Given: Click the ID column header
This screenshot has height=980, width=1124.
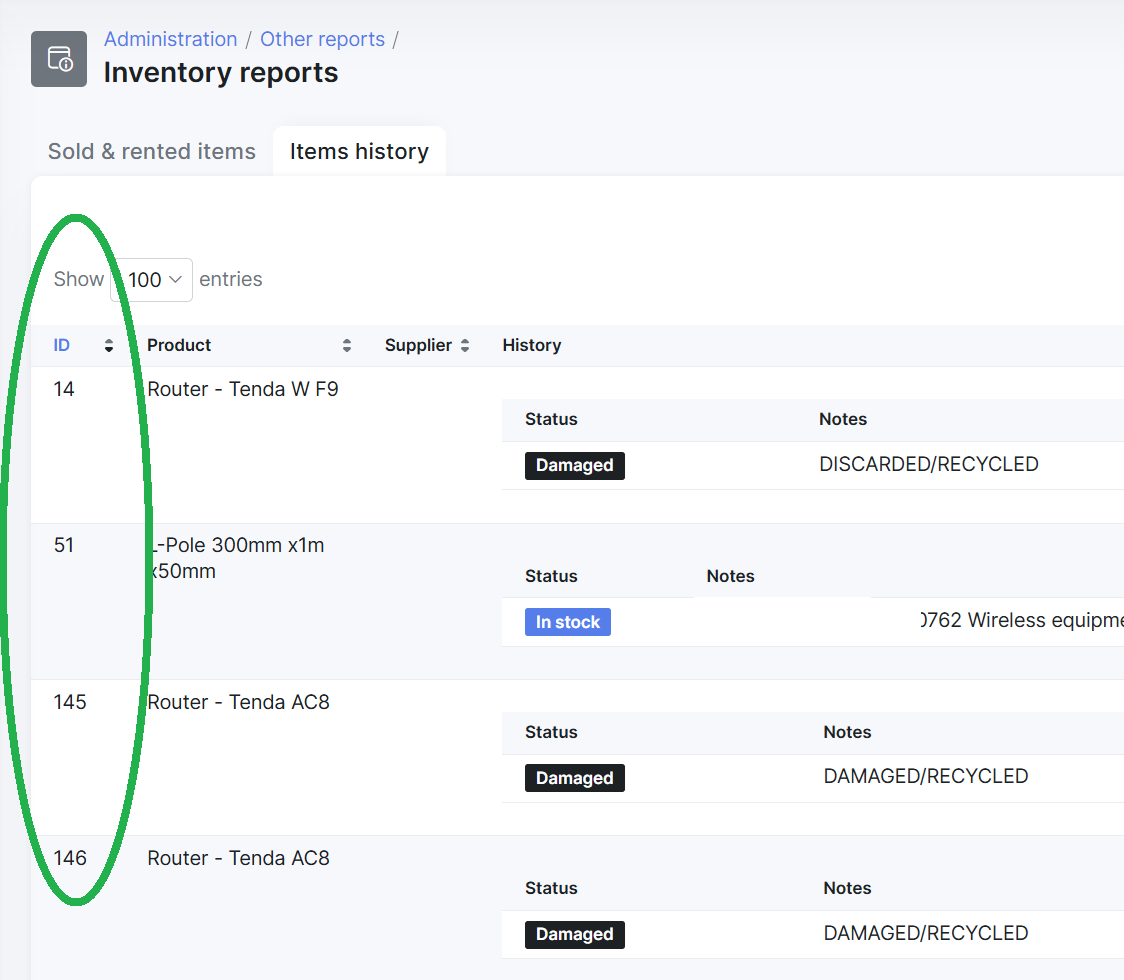Looking at the screenshot, I should (62, 346).
